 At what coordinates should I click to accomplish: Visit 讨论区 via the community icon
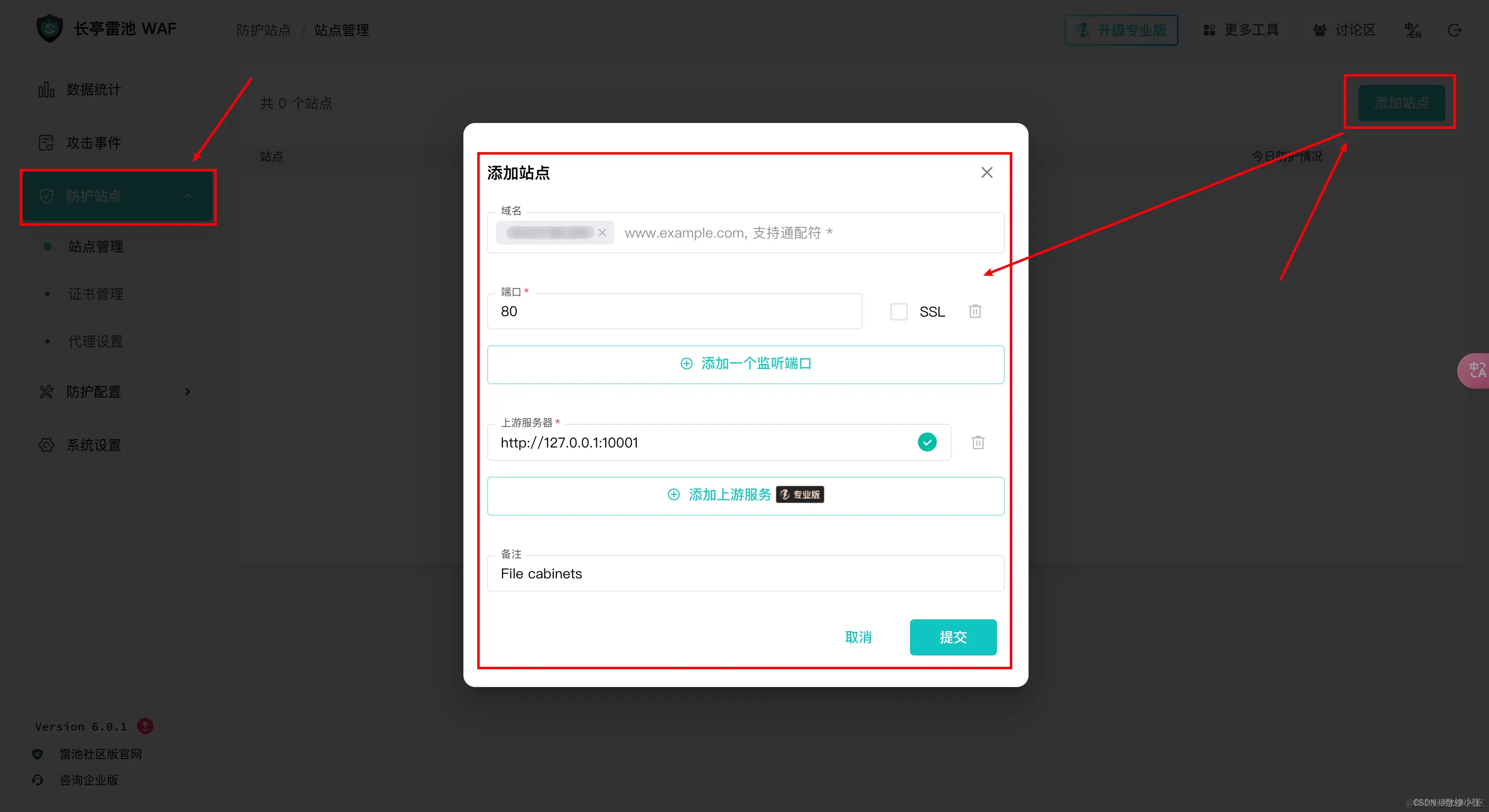[1320, 30]
